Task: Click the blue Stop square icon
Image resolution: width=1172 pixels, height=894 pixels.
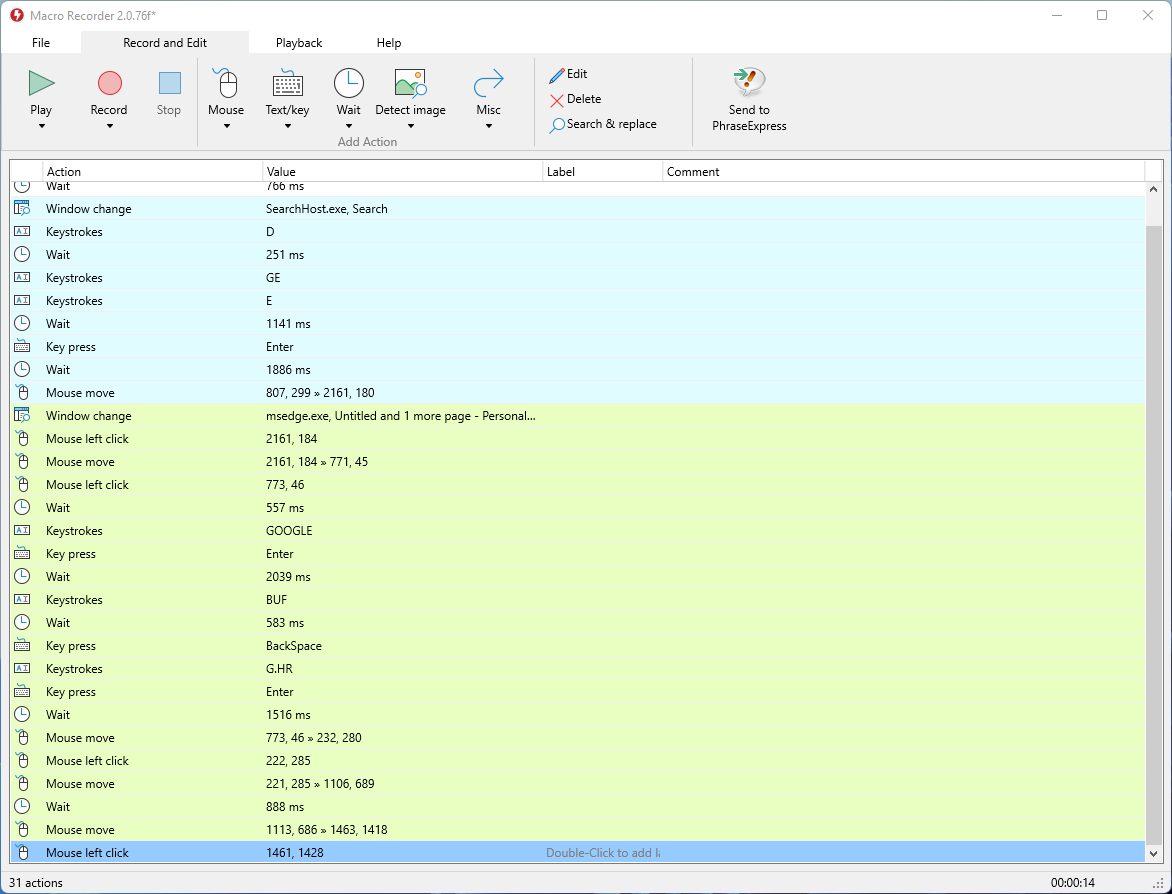Action: [x=170, y=82]
